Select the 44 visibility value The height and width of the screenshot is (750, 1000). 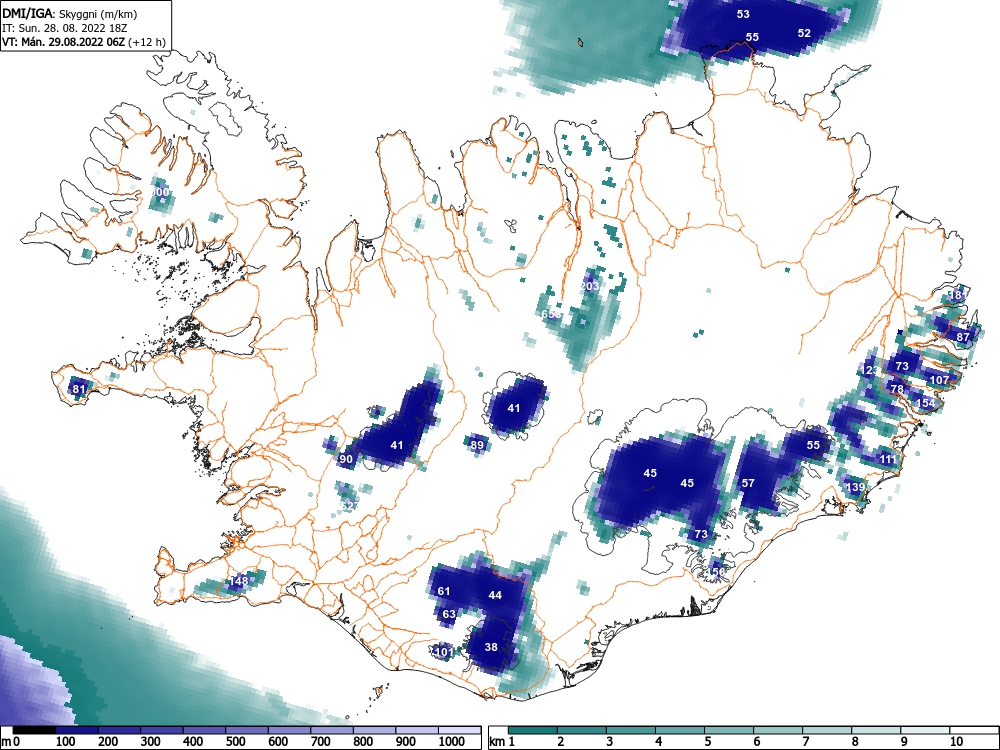(495, 595)
